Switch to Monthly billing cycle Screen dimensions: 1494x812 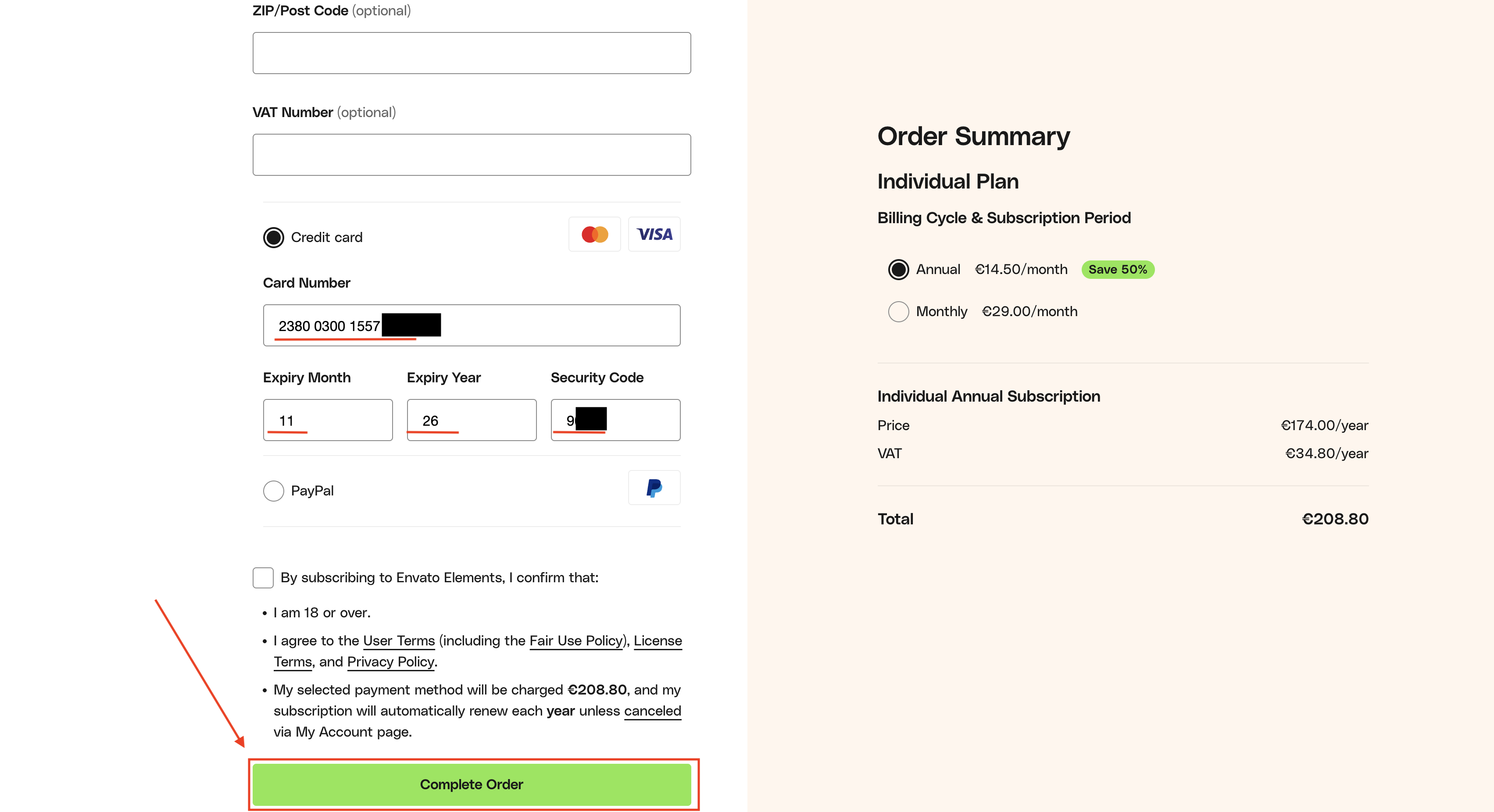(x=898, y=311)
